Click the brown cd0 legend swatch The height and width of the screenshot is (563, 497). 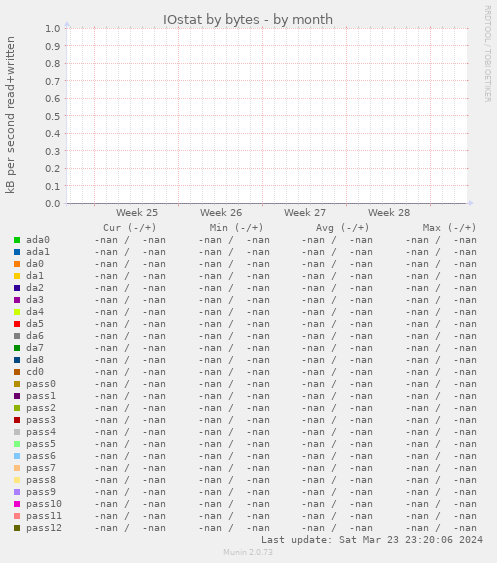tap(17, 372)
